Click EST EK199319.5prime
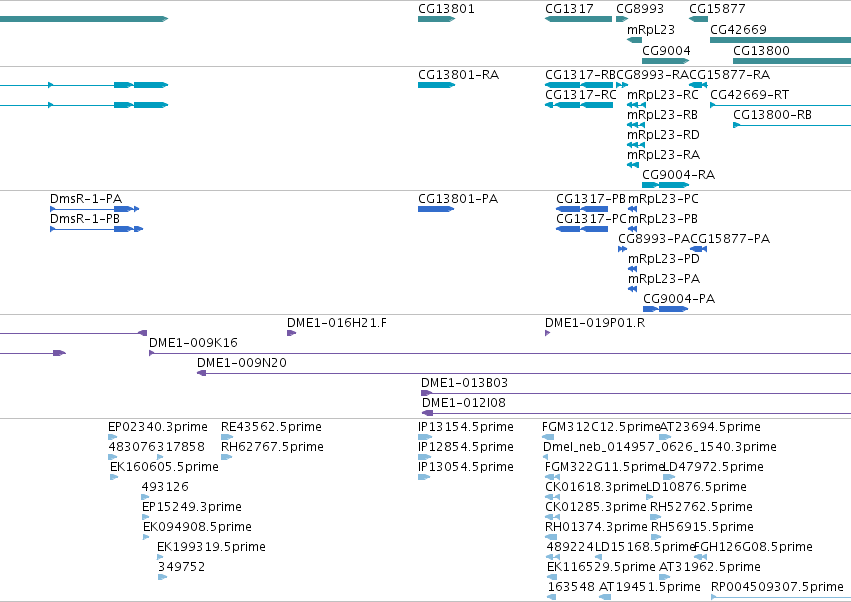Image resolution: width=851 pixels, height=602 pixels. 212,547
